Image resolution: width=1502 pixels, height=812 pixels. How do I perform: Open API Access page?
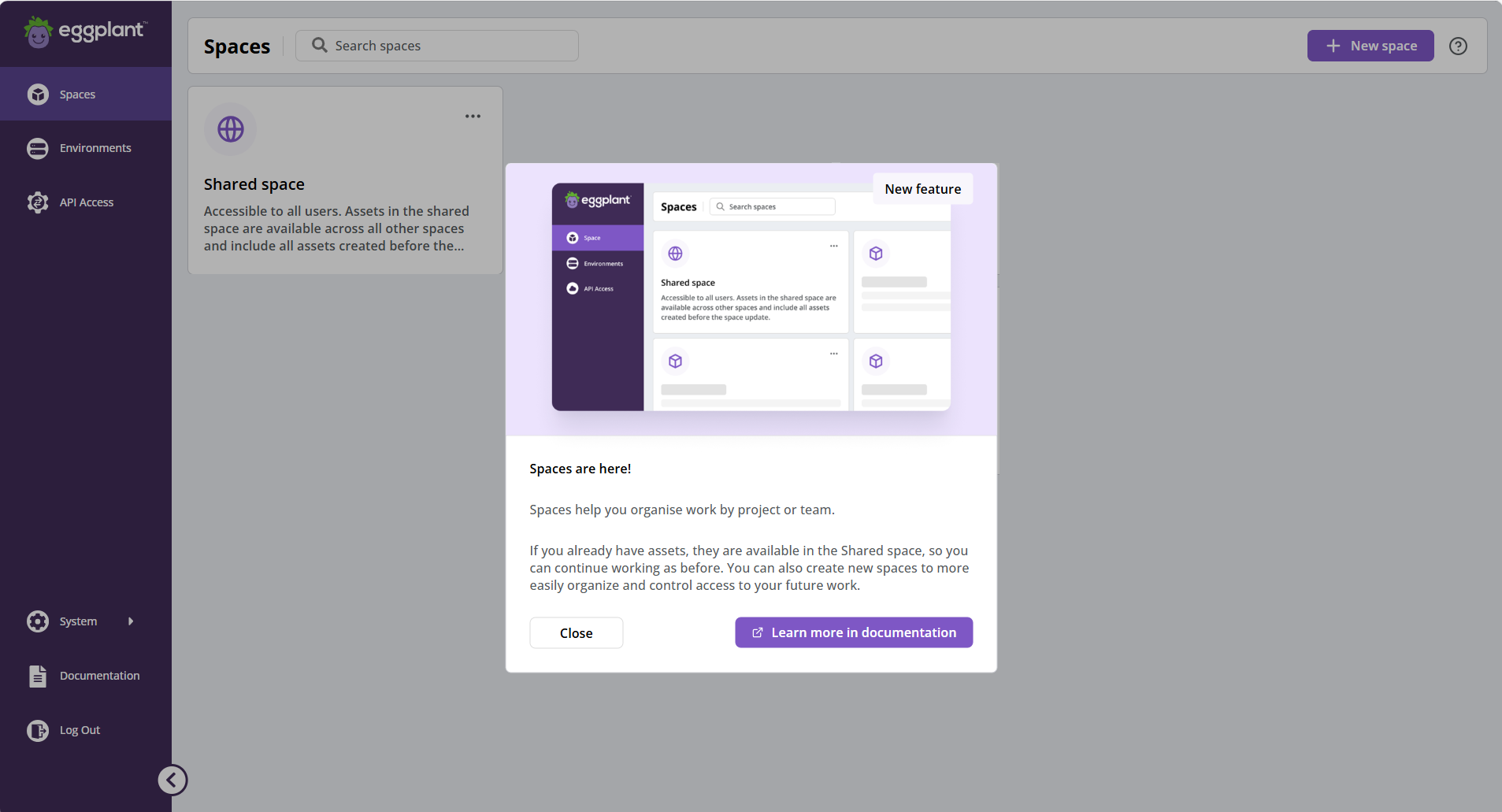(x=86, y=202)
